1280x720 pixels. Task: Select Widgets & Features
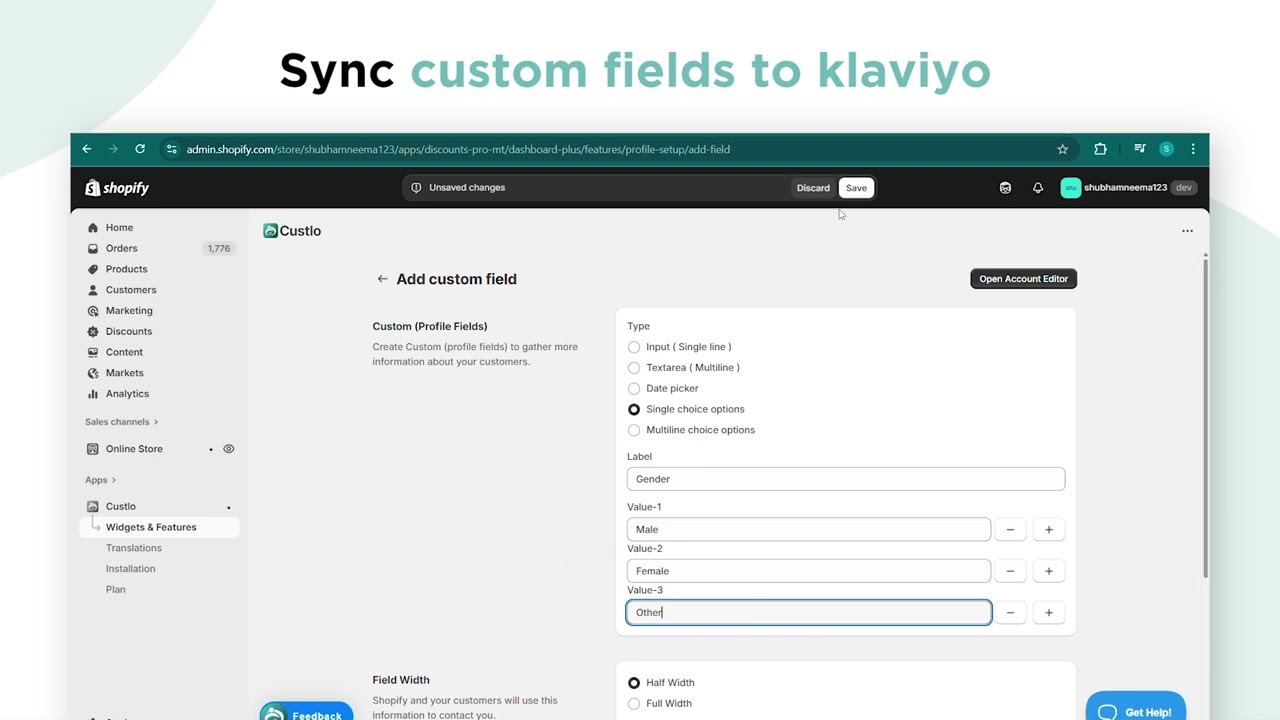pyautogui.click(x=159, y=527)
